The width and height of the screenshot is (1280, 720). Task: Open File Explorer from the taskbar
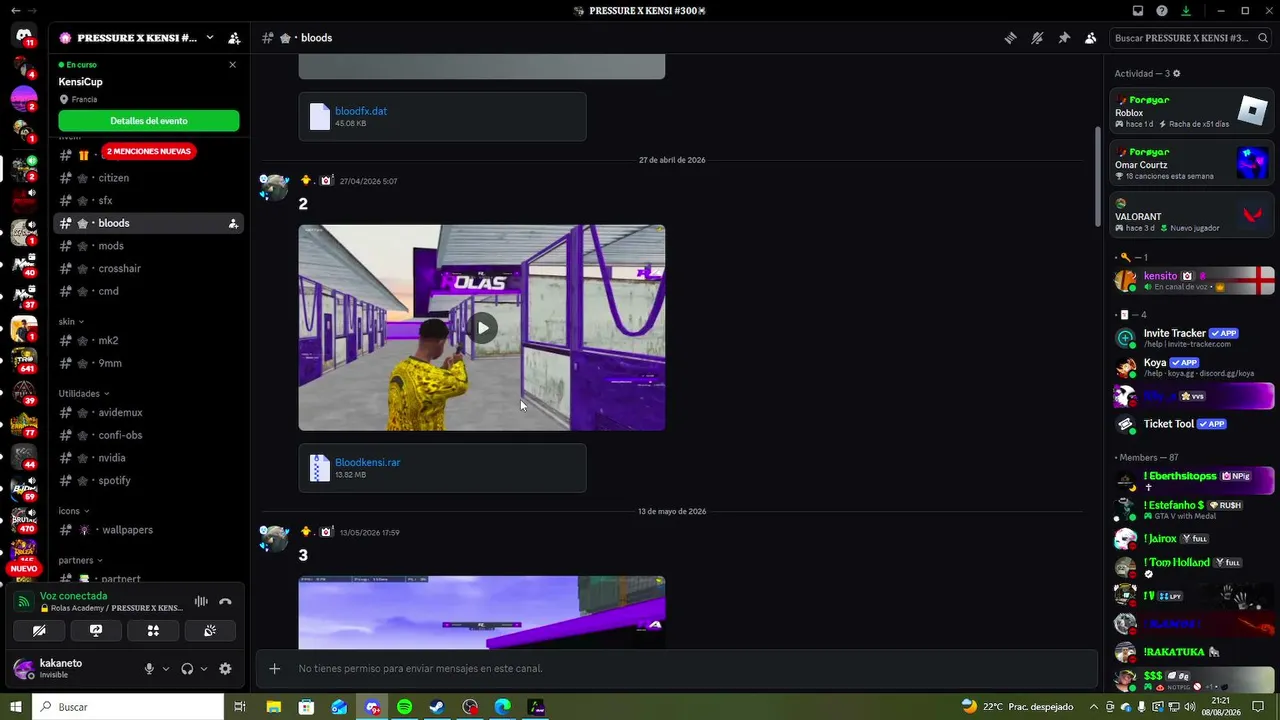point(273,707)
